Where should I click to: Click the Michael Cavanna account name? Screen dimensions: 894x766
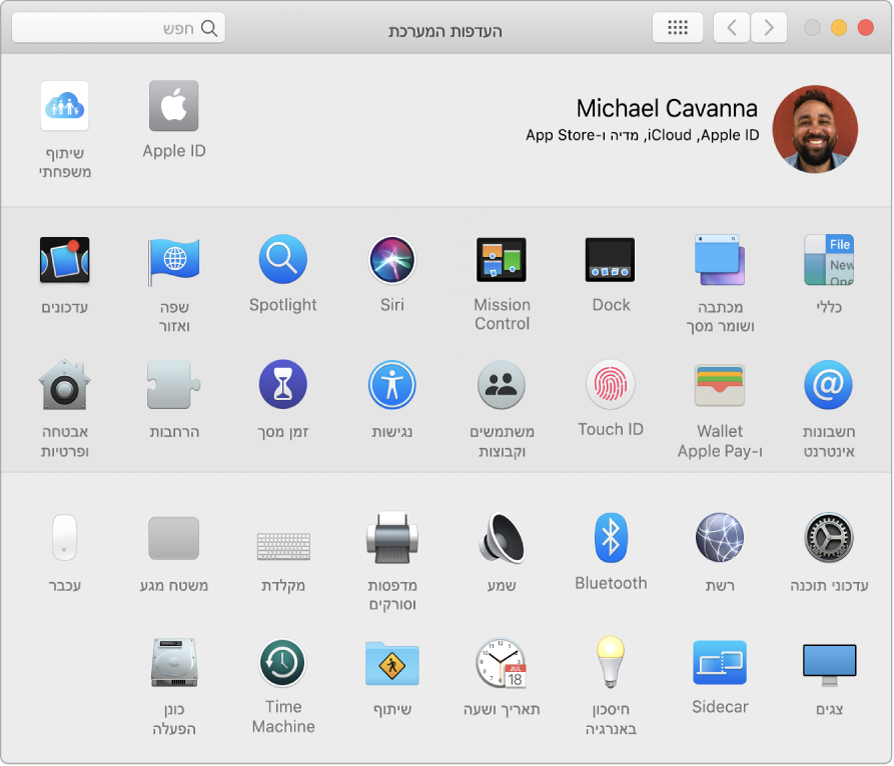pyautogui.click(x=667, y=108)
